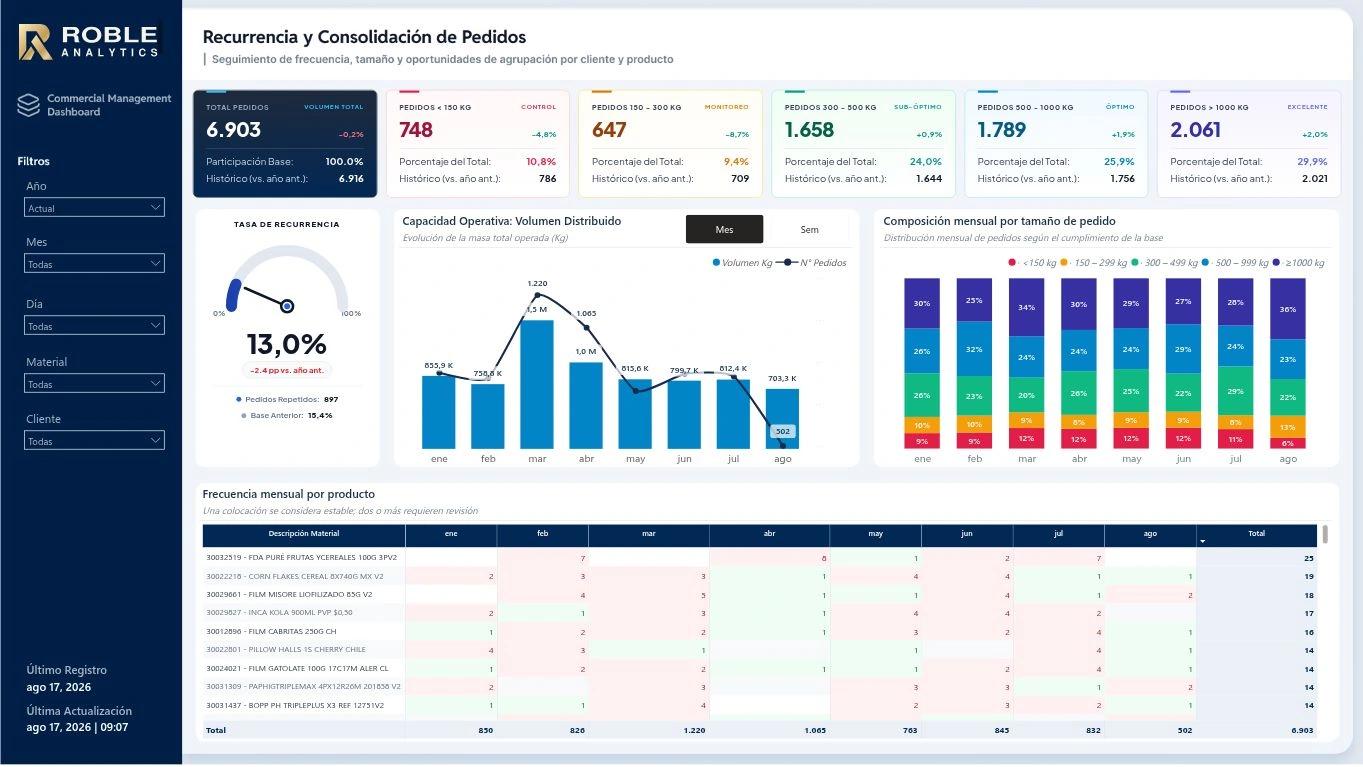The image size is (1363, 767).
Task: Click the 36% segment in ago column
Action: [1287, 310]
